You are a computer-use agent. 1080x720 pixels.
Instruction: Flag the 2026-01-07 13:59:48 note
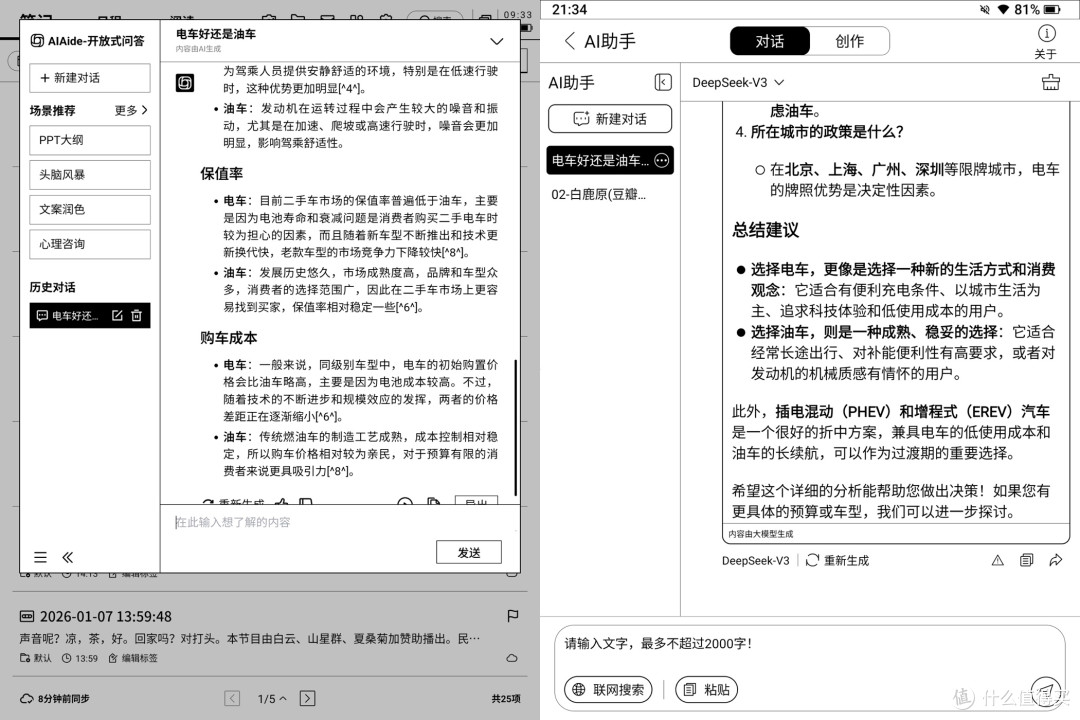pyautogui.click(x=512, y=616)
